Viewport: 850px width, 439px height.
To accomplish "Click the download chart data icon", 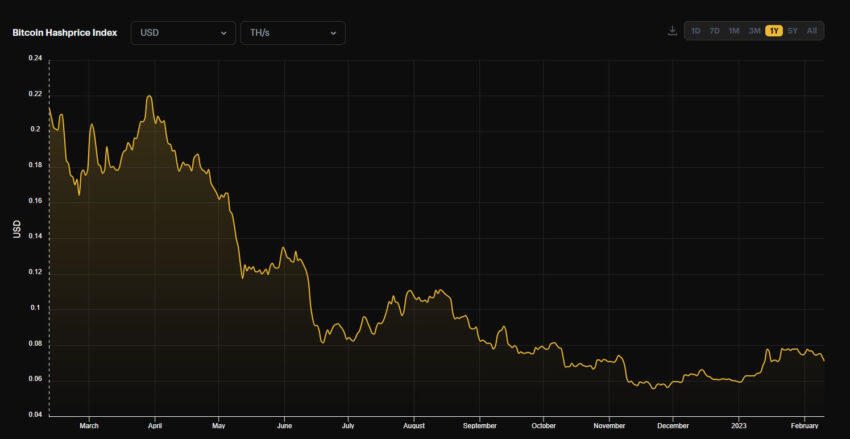I will point(672,31).
